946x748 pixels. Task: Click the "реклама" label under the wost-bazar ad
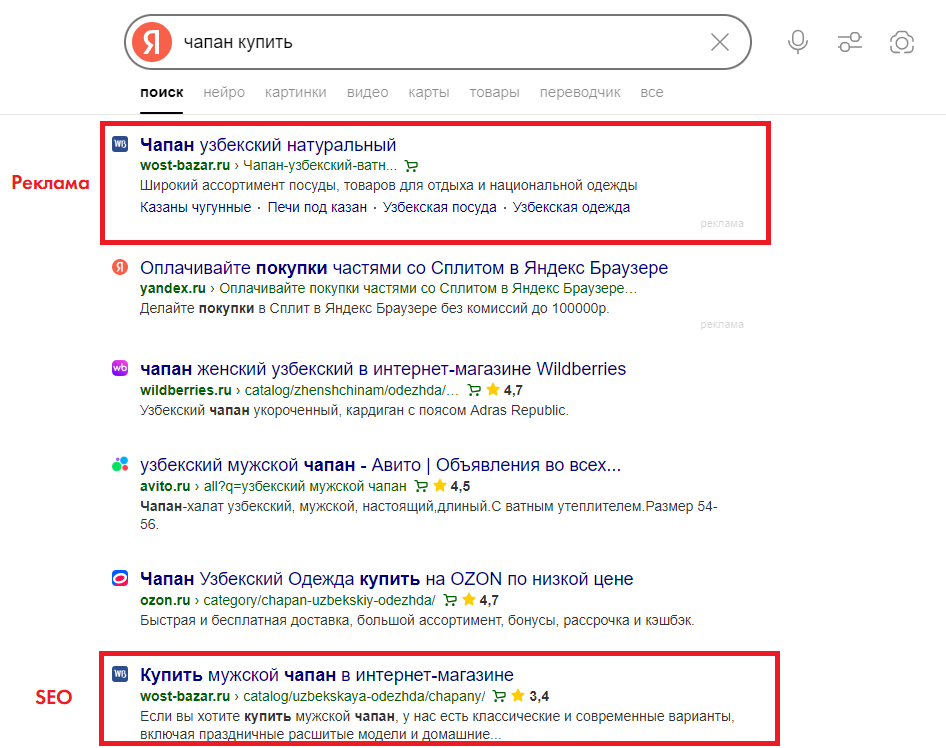pyautogui.click(x=722, y=224)
